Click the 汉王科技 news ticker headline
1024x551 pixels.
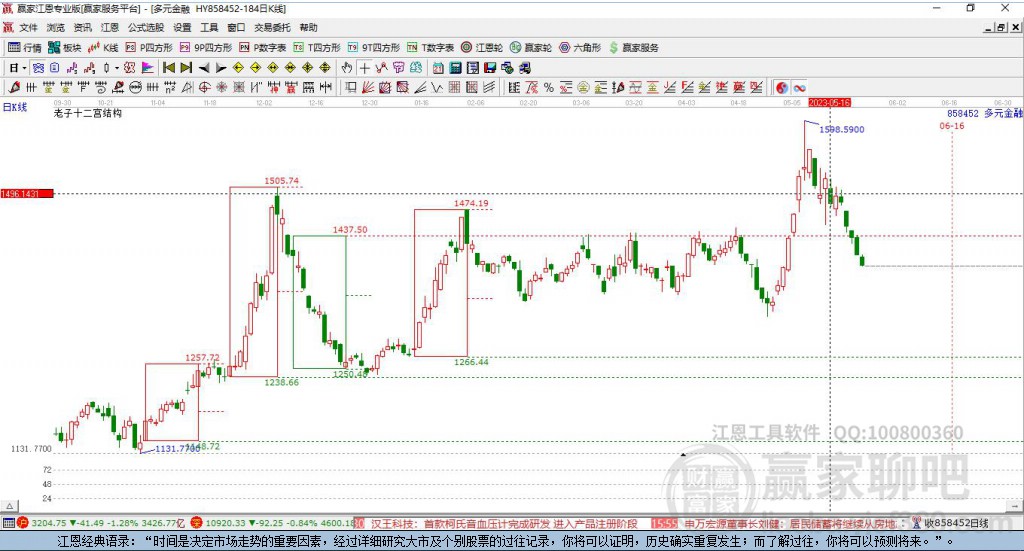[504, 524]
